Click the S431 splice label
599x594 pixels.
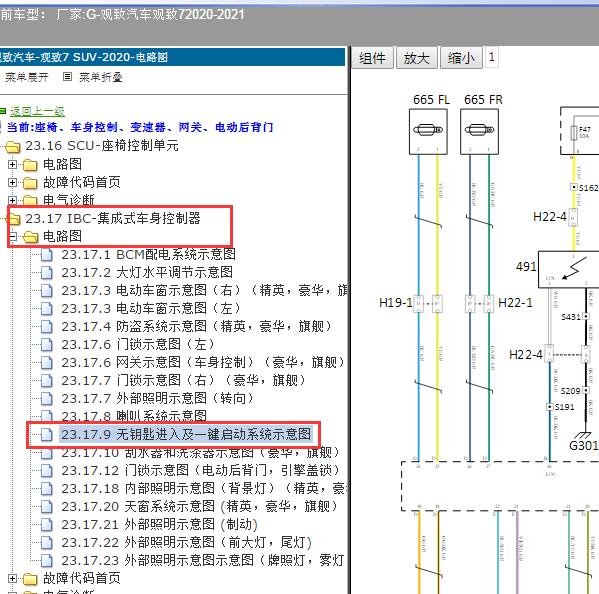tap(571, 317)
